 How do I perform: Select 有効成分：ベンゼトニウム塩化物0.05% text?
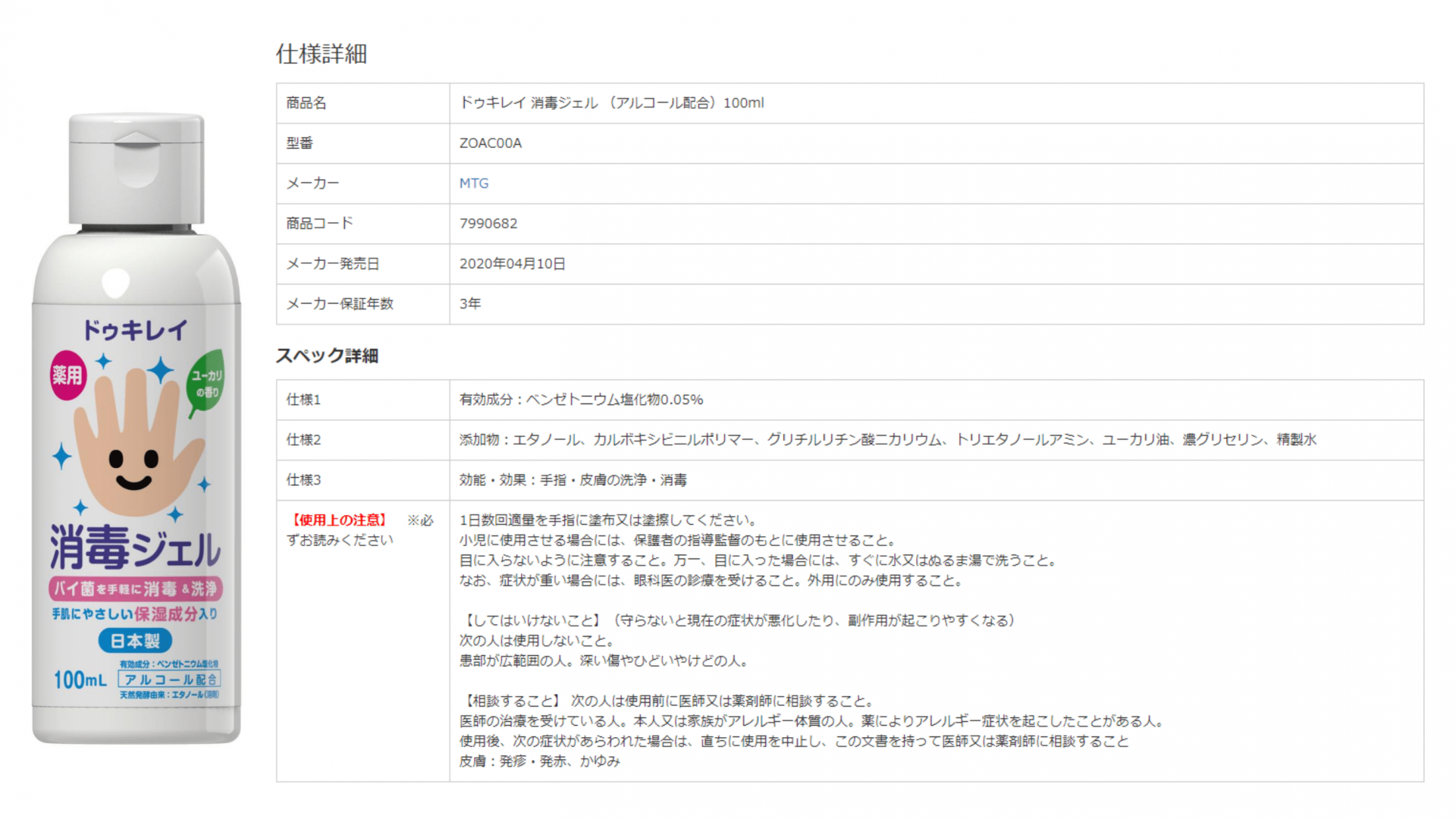coord(582,400)
